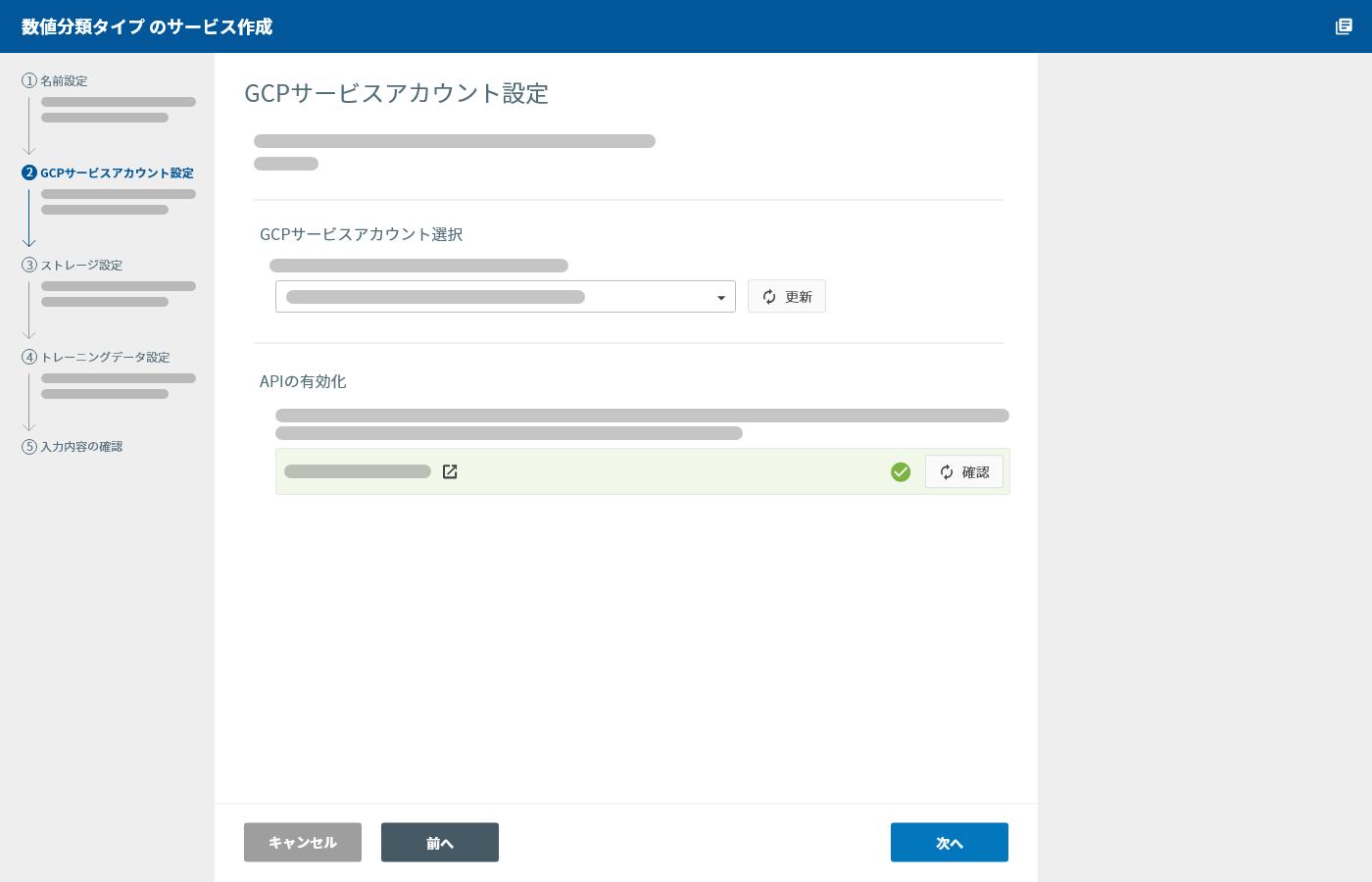Click the GCPサービスアカウント選択 section label
The height and width of the screenshot is (882, 1372).
pyautogui.click(x=362, y=234)
